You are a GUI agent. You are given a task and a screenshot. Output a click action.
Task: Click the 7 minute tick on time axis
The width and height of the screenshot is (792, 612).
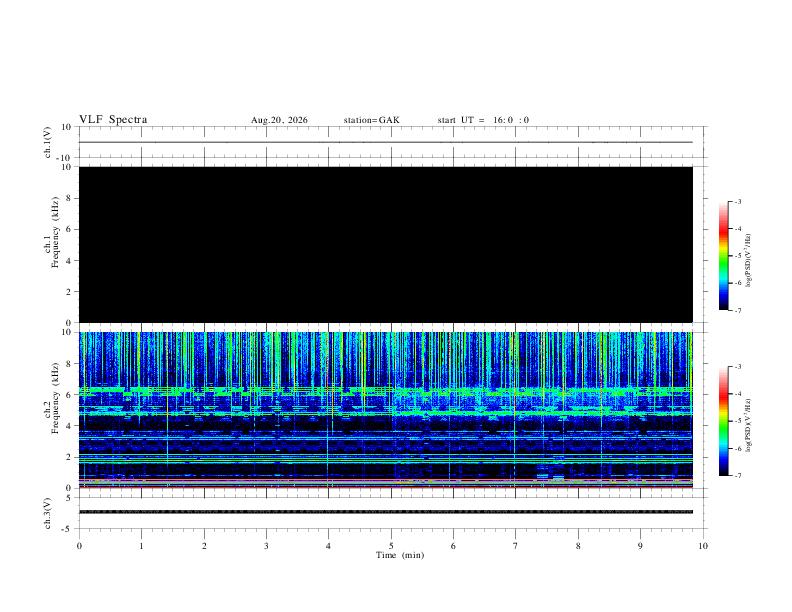click(x=516, y=546)
